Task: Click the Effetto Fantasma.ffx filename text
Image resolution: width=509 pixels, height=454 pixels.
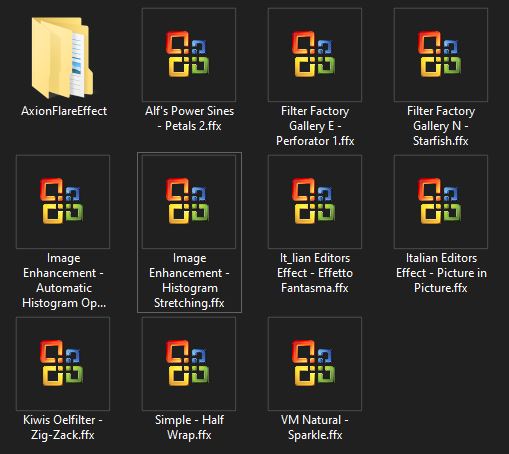Action: pyautogui.click(x=315, y=280)
